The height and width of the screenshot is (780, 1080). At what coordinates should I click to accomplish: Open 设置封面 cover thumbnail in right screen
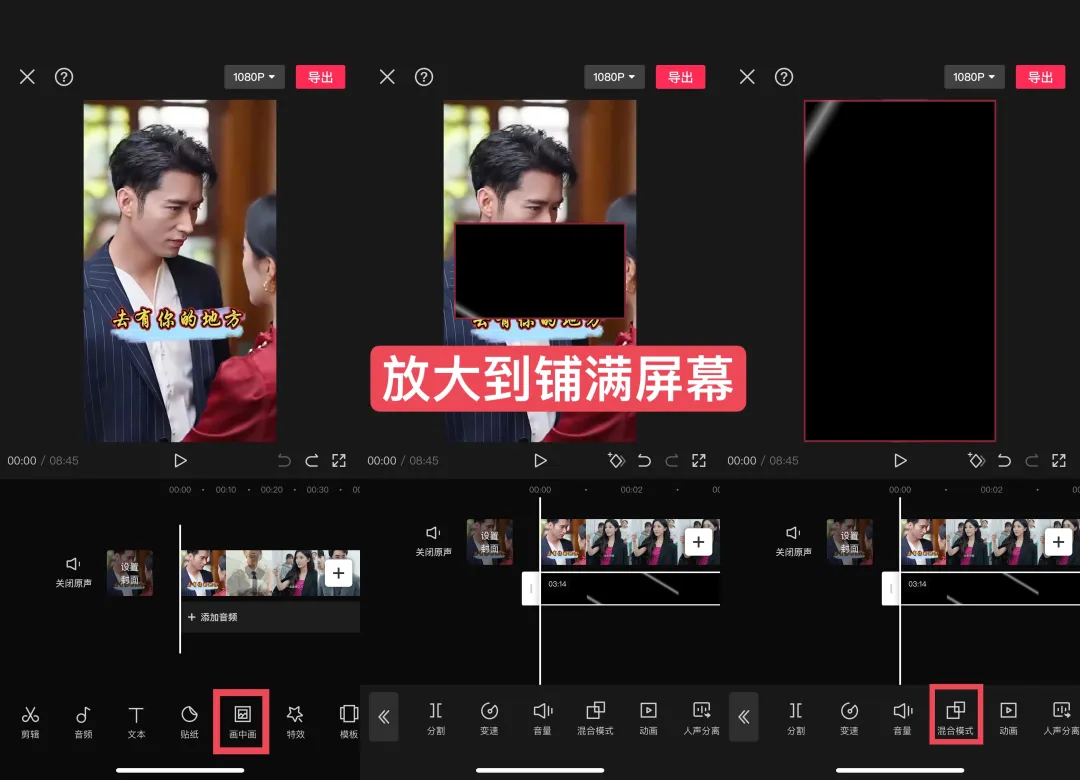coord(850,542)
